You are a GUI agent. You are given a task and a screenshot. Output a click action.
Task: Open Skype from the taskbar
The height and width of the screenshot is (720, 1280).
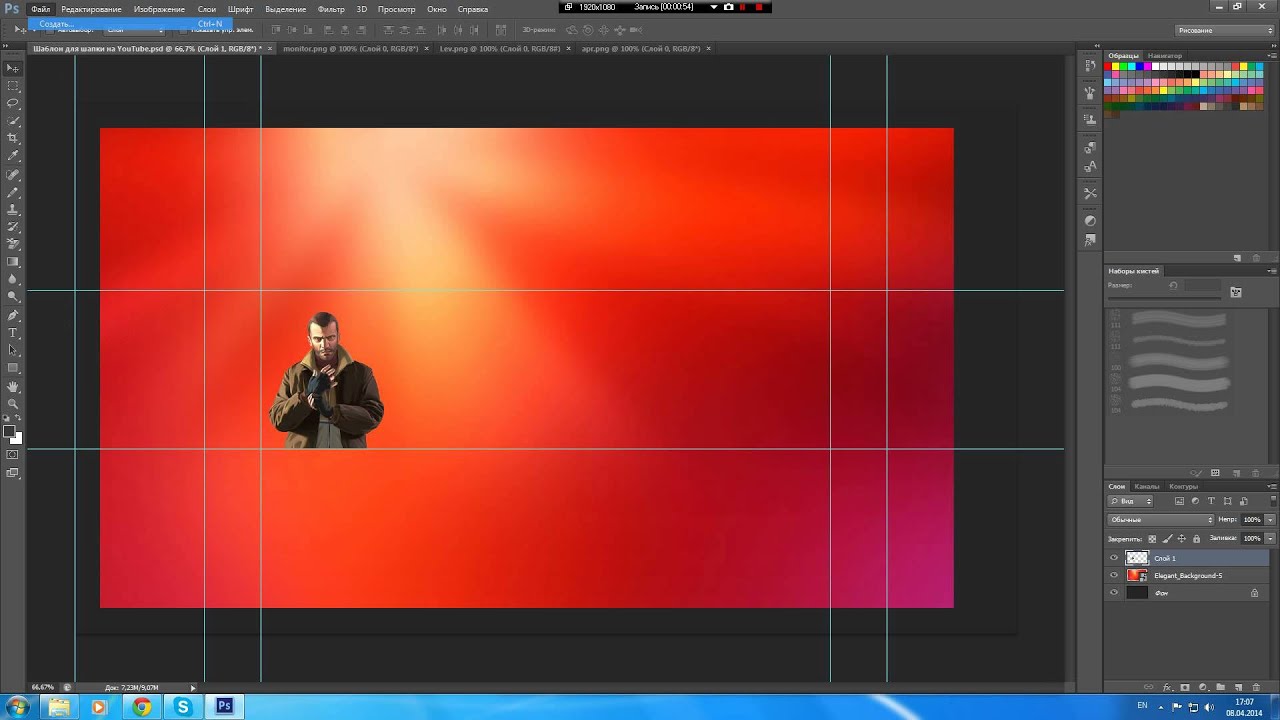point(183,707)
